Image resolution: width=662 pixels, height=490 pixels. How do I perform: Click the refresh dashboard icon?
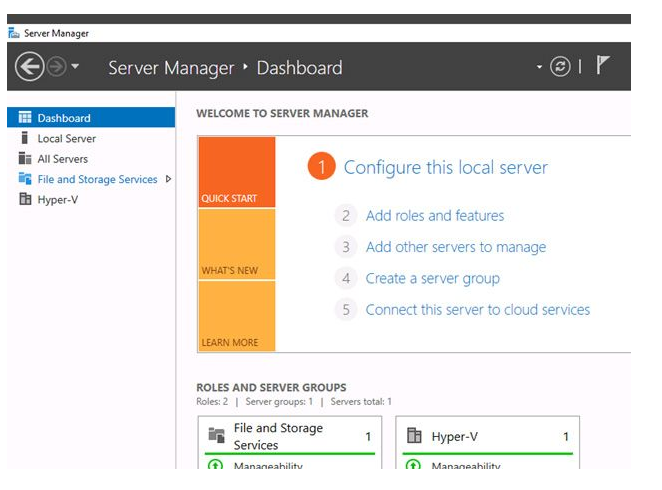pos(560,66)
